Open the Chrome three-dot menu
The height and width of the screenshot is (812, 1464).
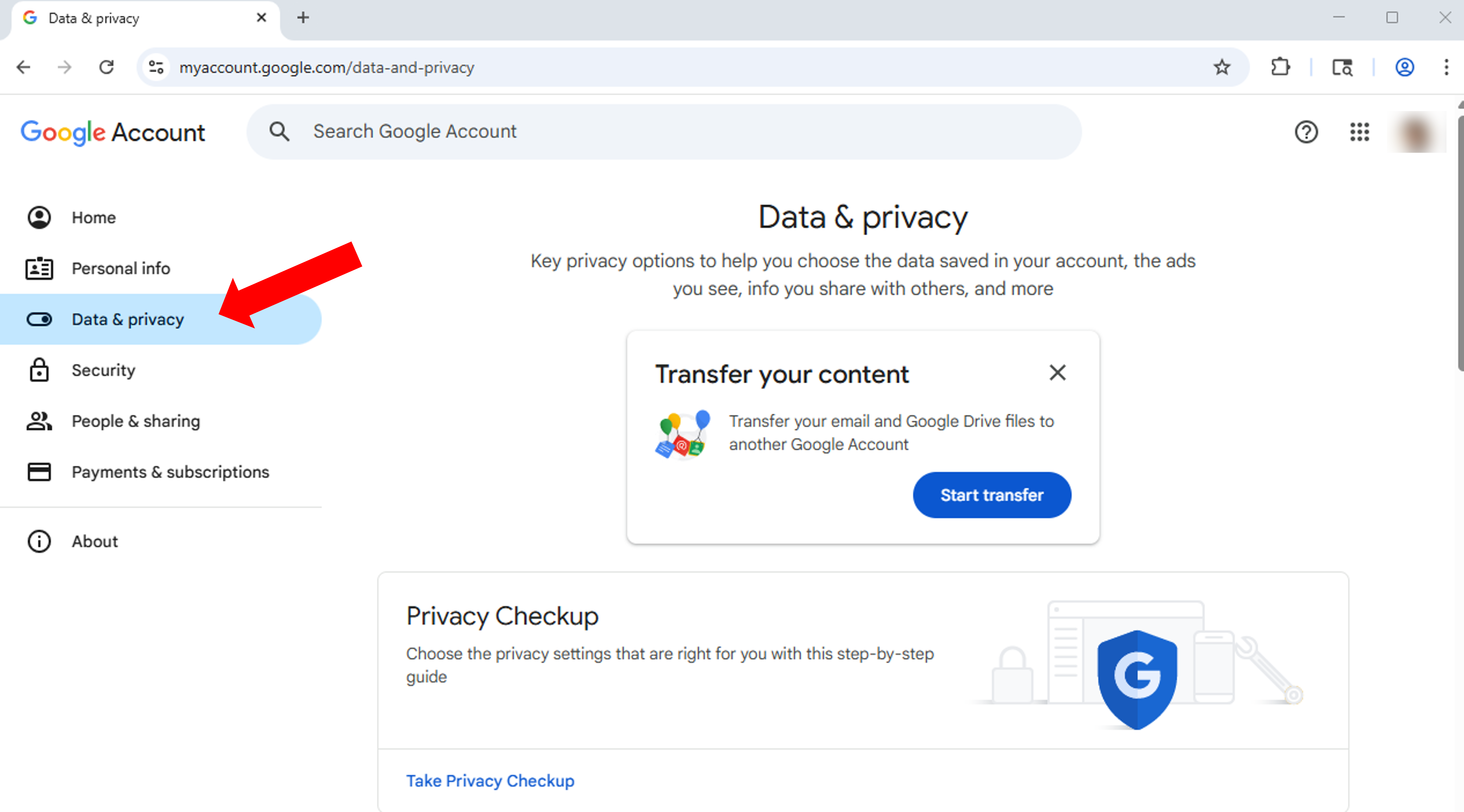(x=1446, y=67)
